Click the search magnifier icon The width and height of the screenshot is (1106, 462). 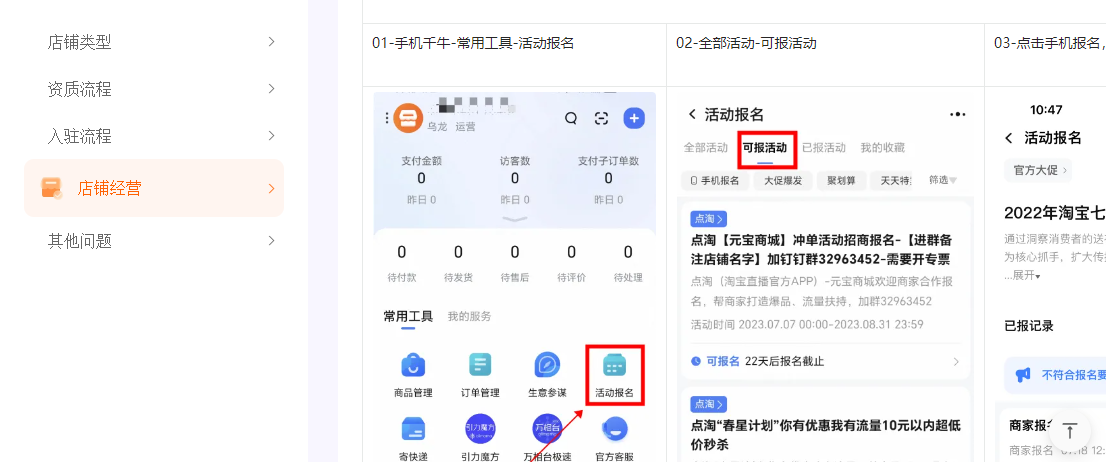pos(571,118)
